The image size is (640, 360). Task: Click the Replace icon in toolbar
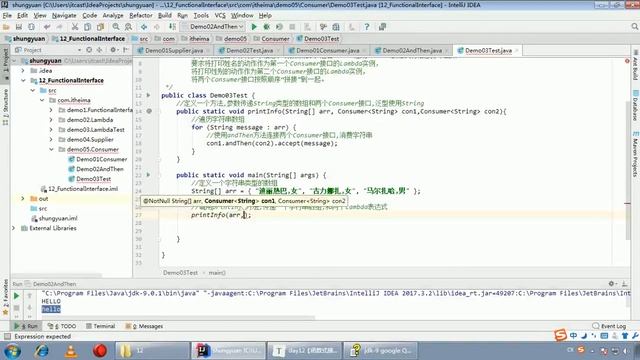coord(129,27)
